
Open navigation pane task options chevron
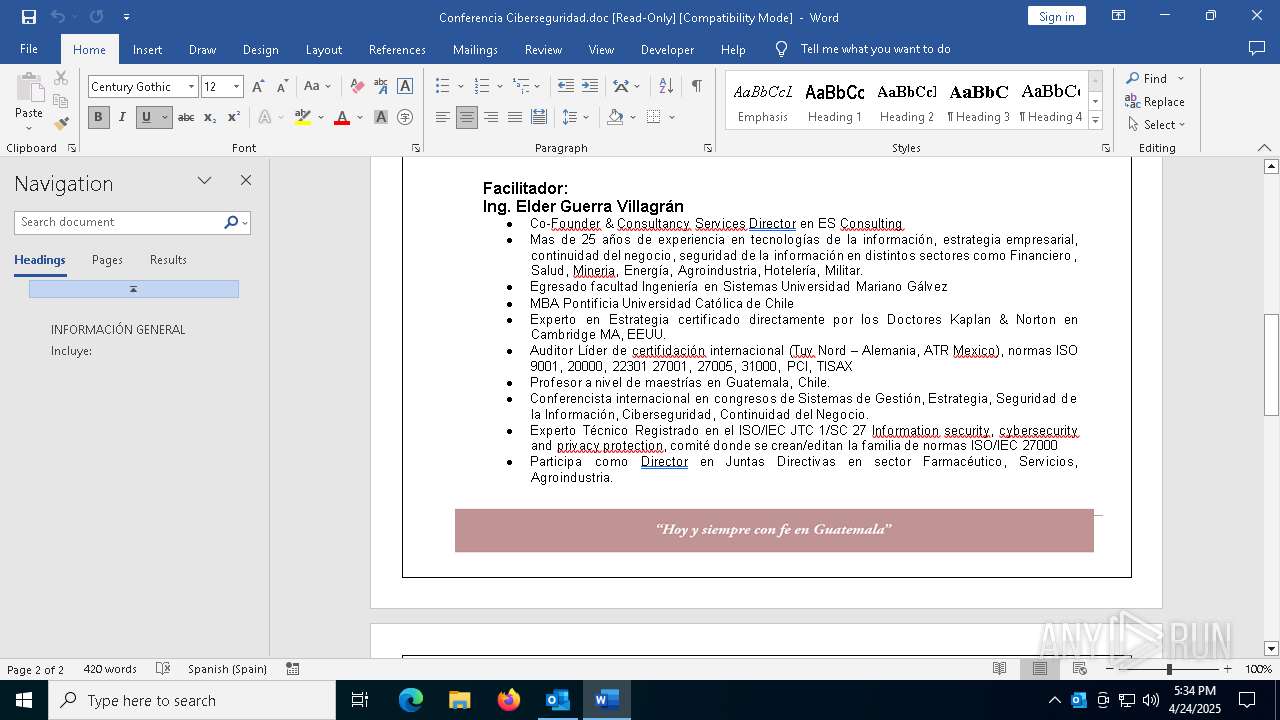[204, 181]
